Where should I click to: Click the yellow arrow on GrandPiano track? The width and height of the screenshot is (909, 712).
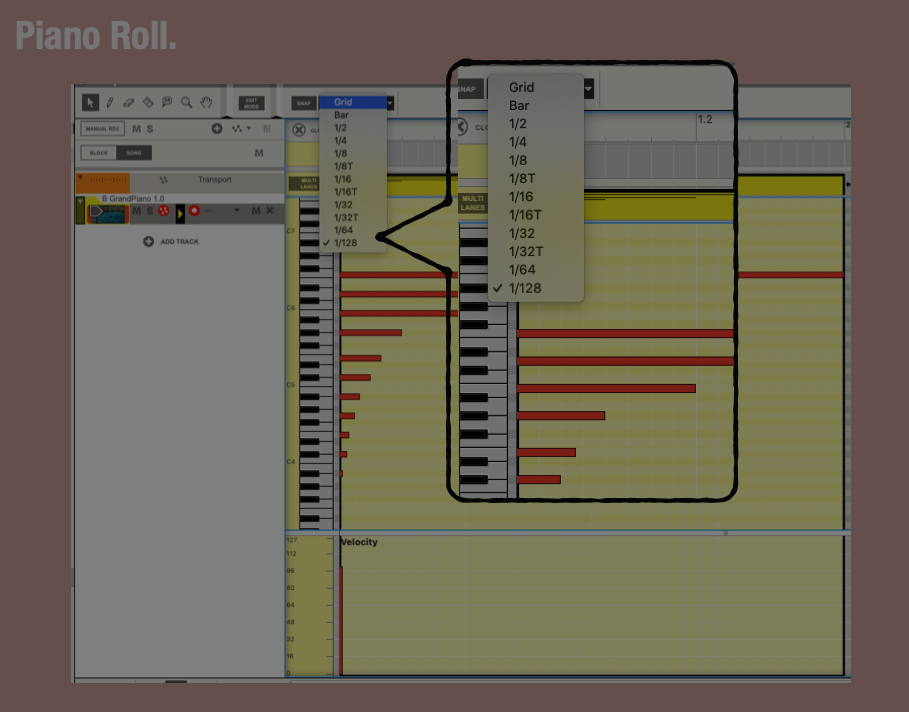tap(180, 213)
